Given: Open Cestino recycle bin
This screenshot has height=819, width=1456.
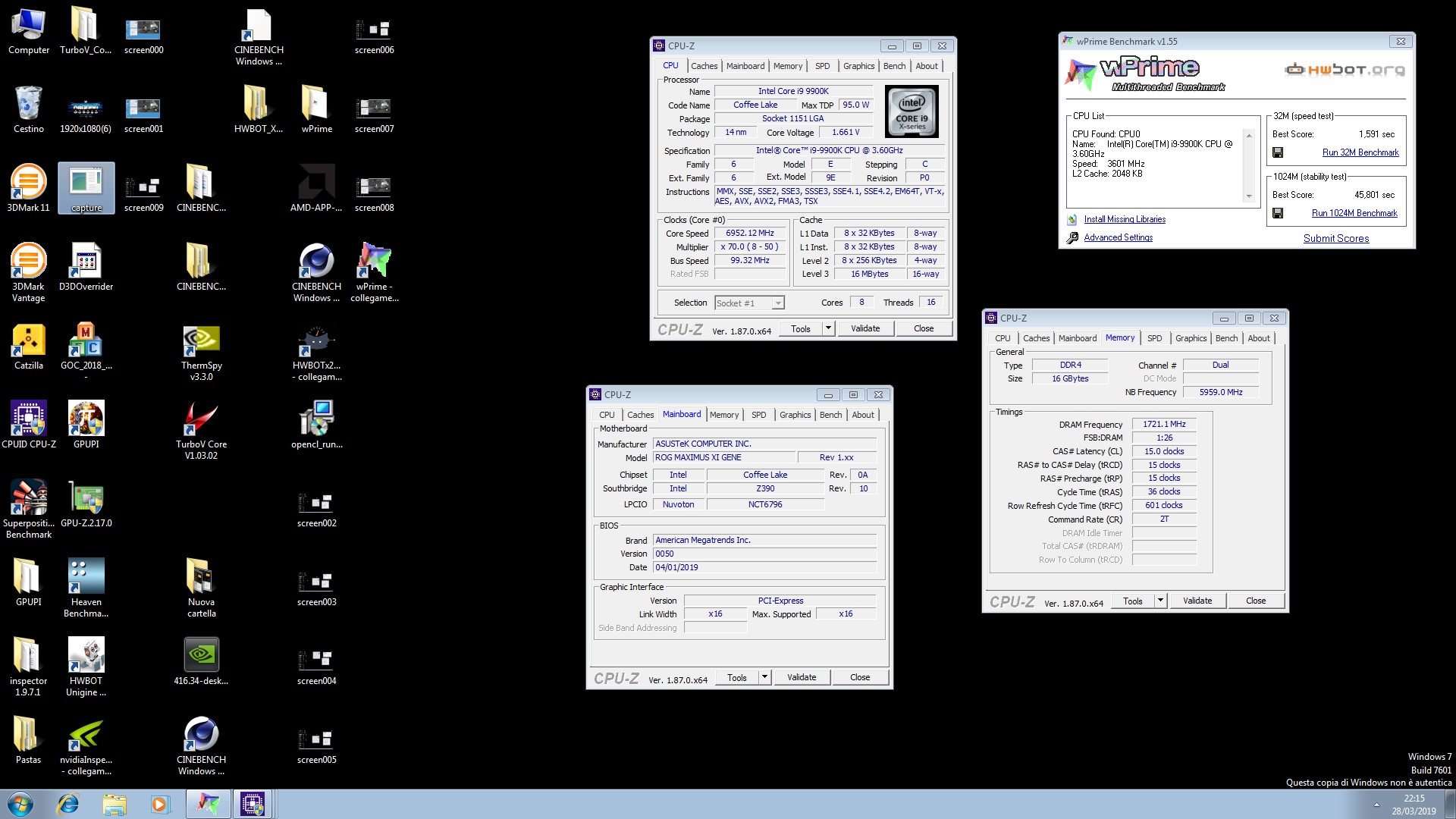Looking at the screenshot, I should tap(29, 109).
